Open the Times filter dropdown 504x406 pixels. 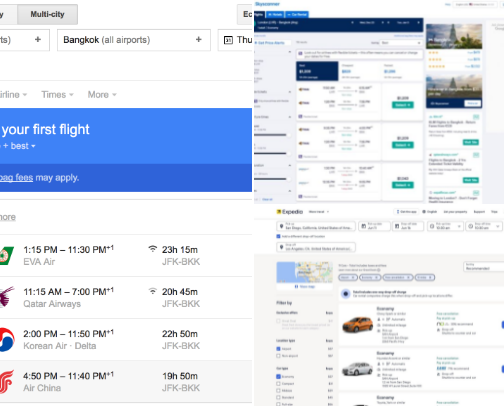[x=57, y=95]
